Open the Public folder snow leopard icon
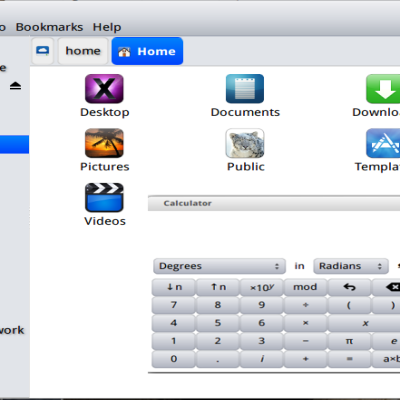 pos(245,143)
